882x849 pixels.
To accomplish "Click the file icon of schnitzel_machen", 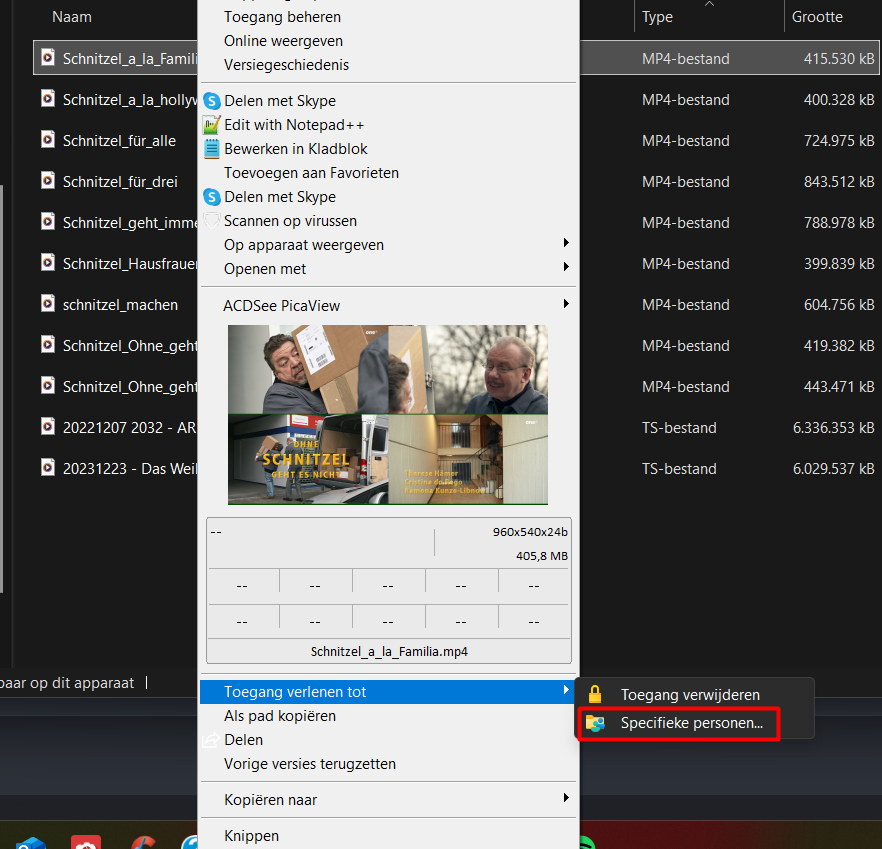I will click(x=47, y=304).
